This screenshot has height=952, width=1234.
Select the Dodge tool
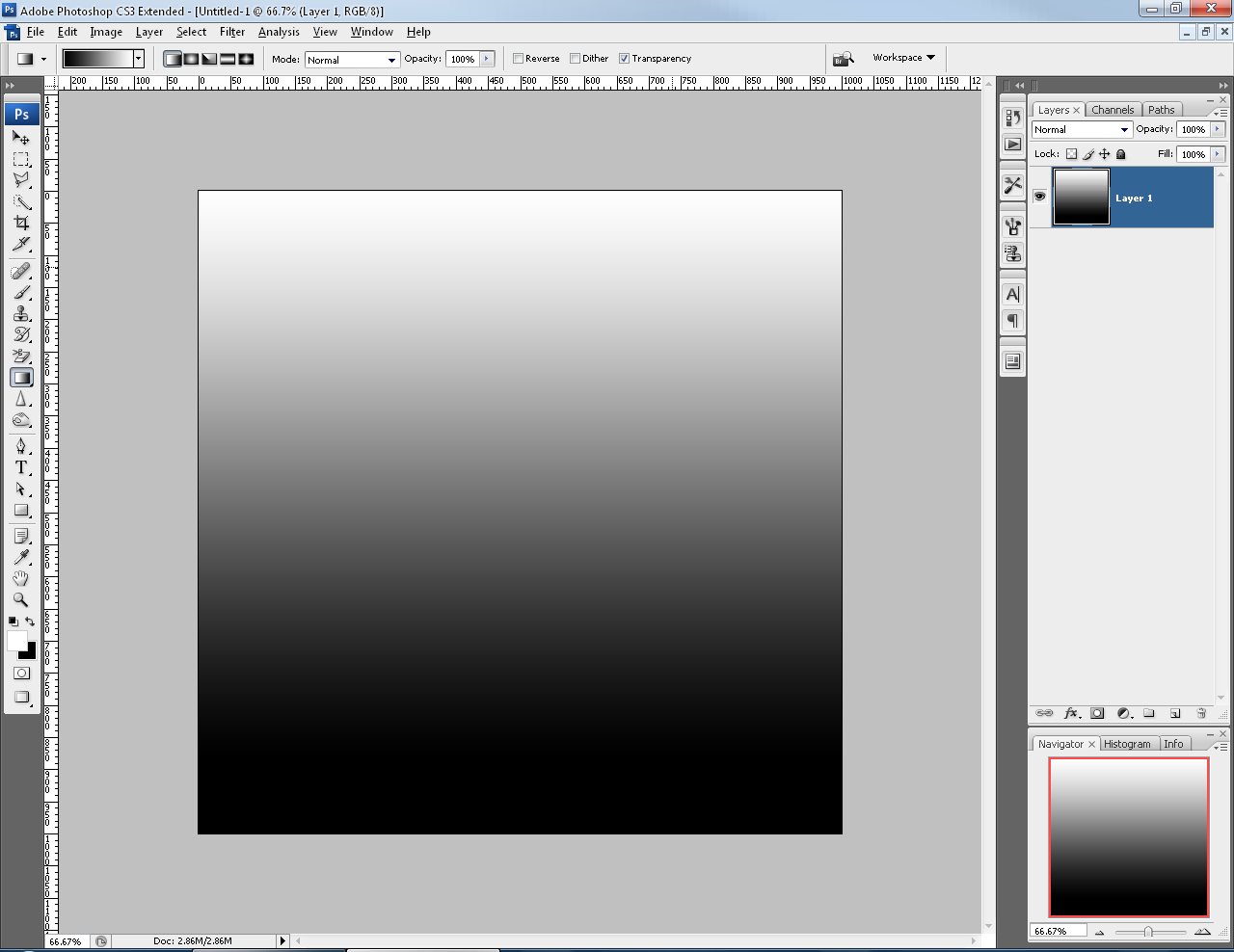[21, 420]
